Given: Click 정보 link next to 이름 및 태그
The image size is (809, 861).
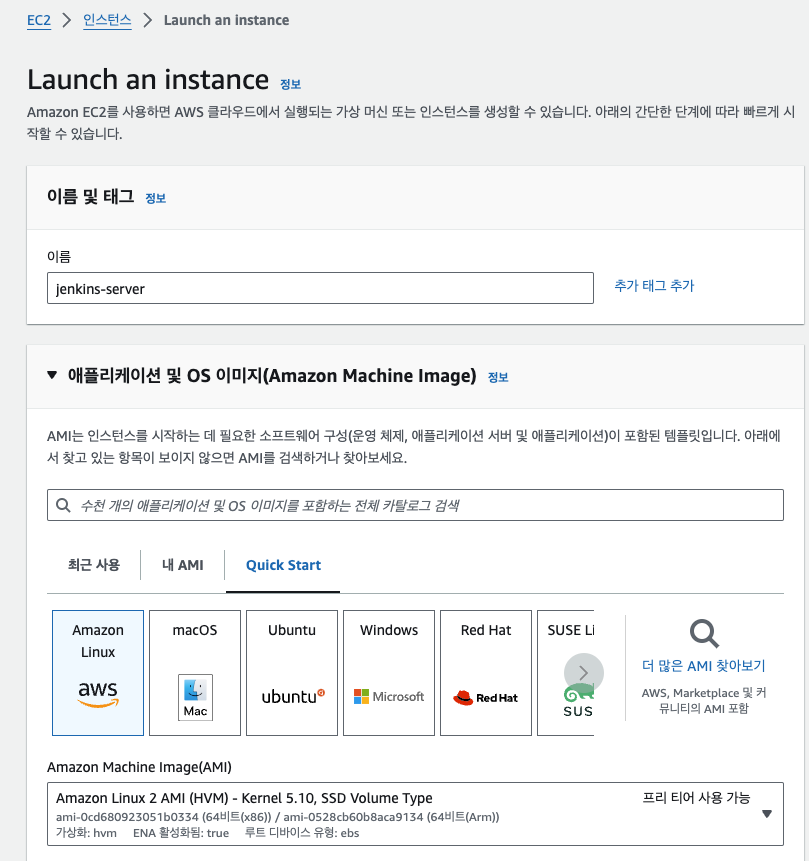Looking at the screenshot, I should coord(155,198).
